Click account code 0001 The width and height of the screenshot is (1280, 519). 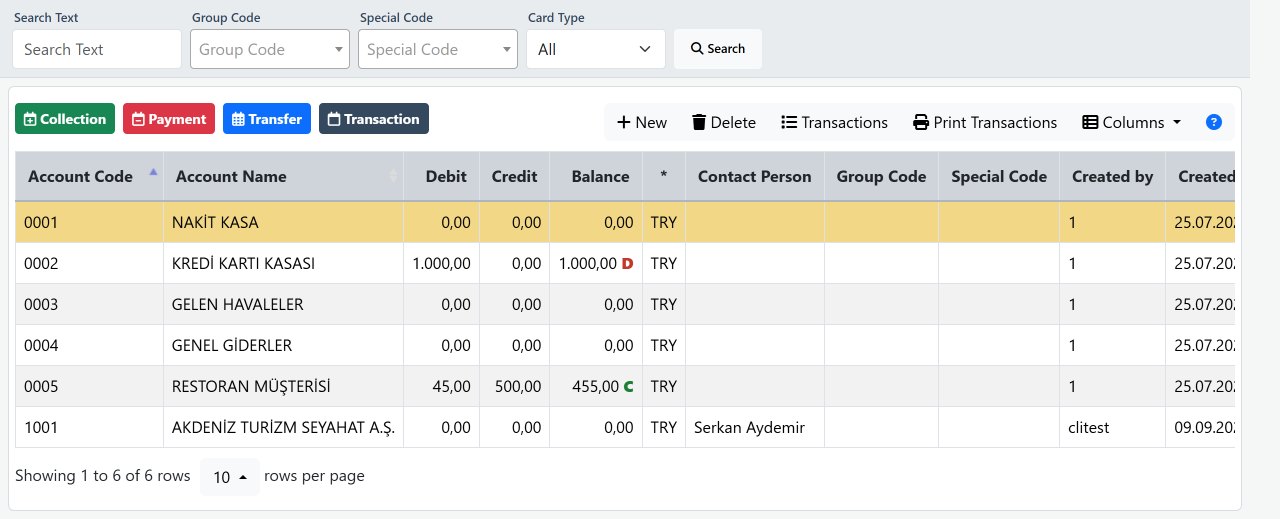tap(41, 222)
